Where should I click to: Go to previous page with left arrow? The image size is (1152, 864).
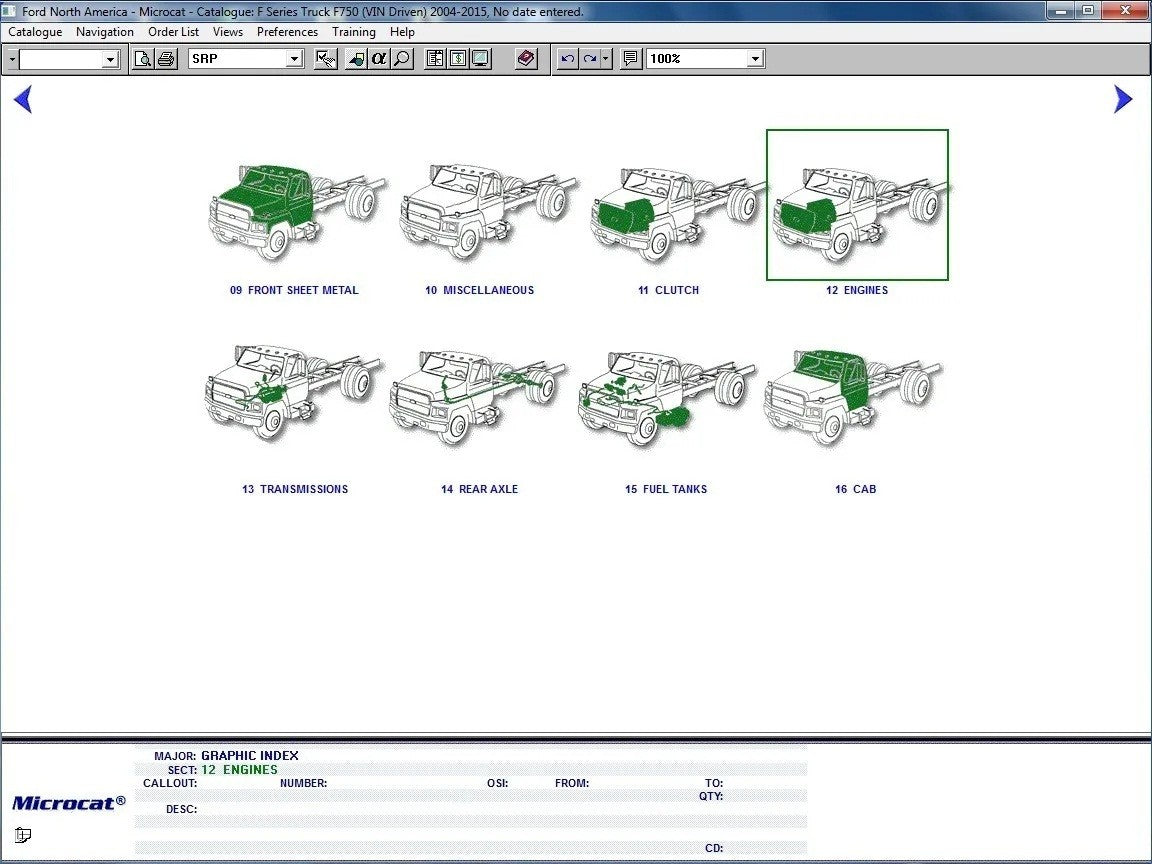[x=22, y=99]
